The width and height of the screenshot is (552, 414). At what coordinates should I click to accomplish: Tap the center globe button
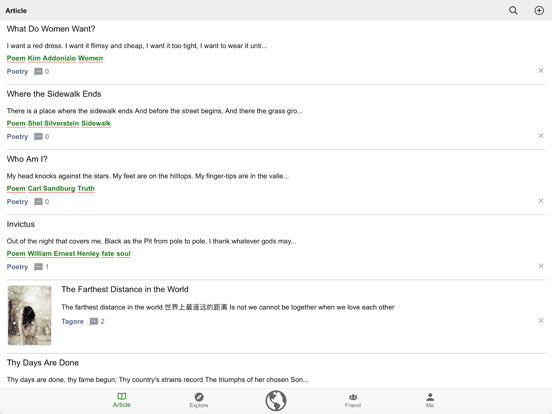pos(276,401)
